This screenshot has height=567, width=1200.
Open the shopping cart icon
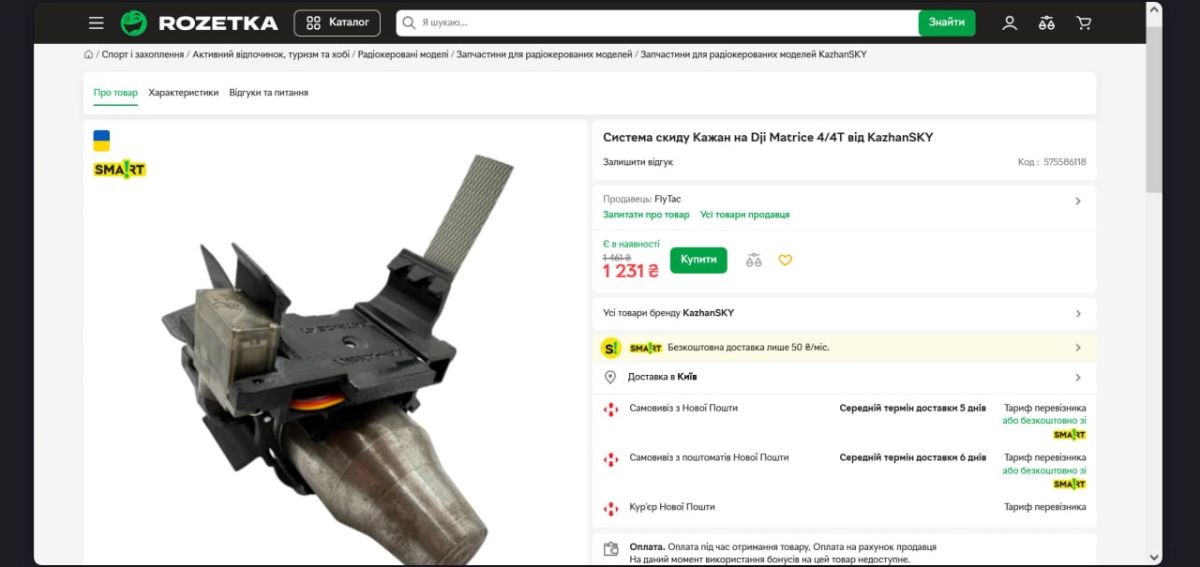(1084, 23)
